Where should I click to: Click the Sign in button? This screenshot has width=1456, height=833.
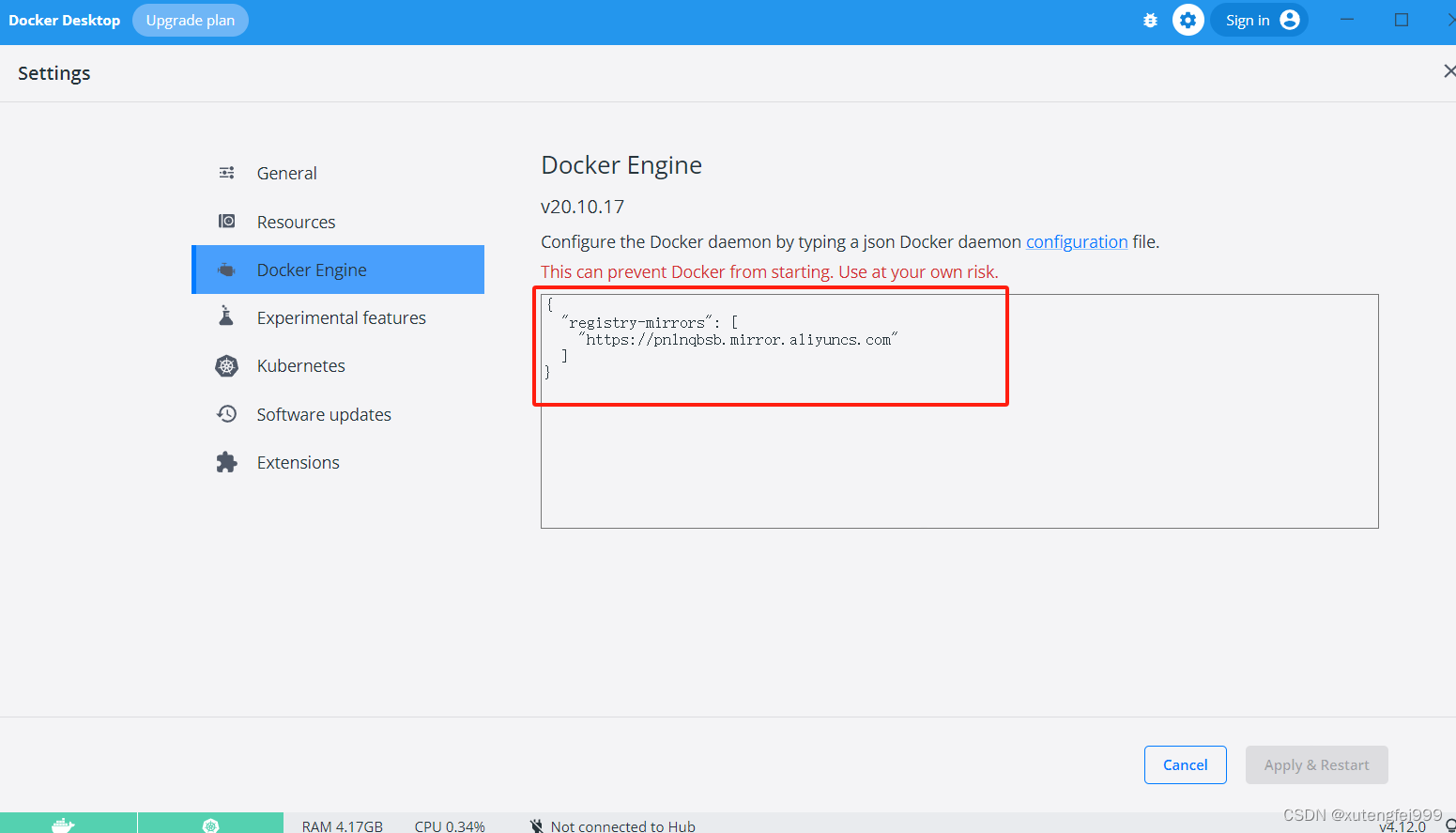click(1259, 20)
